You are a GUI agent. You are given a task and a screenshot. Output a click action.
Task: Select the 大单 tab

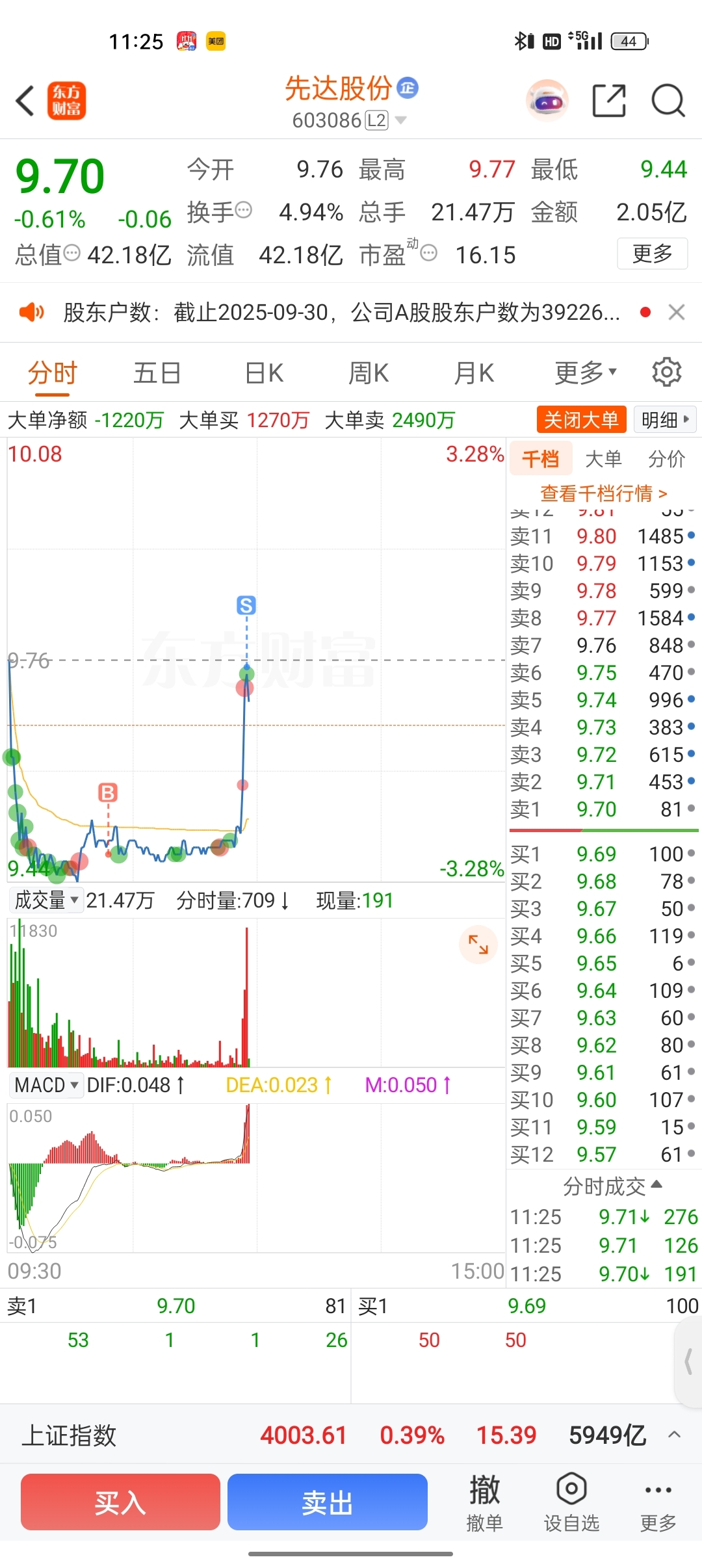[x=603, y=459]
